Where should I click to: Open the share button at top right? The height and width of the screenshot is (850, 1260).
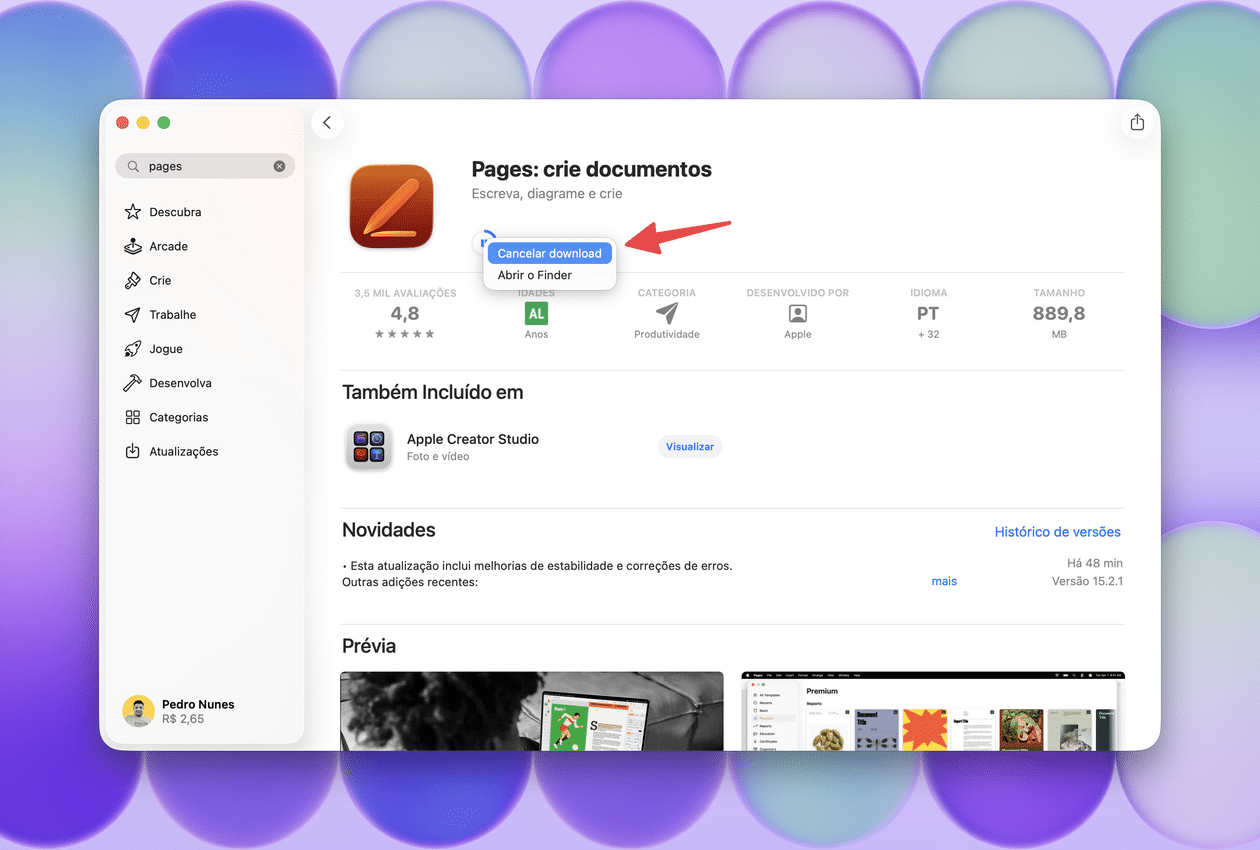click(x=1137, y=122)
